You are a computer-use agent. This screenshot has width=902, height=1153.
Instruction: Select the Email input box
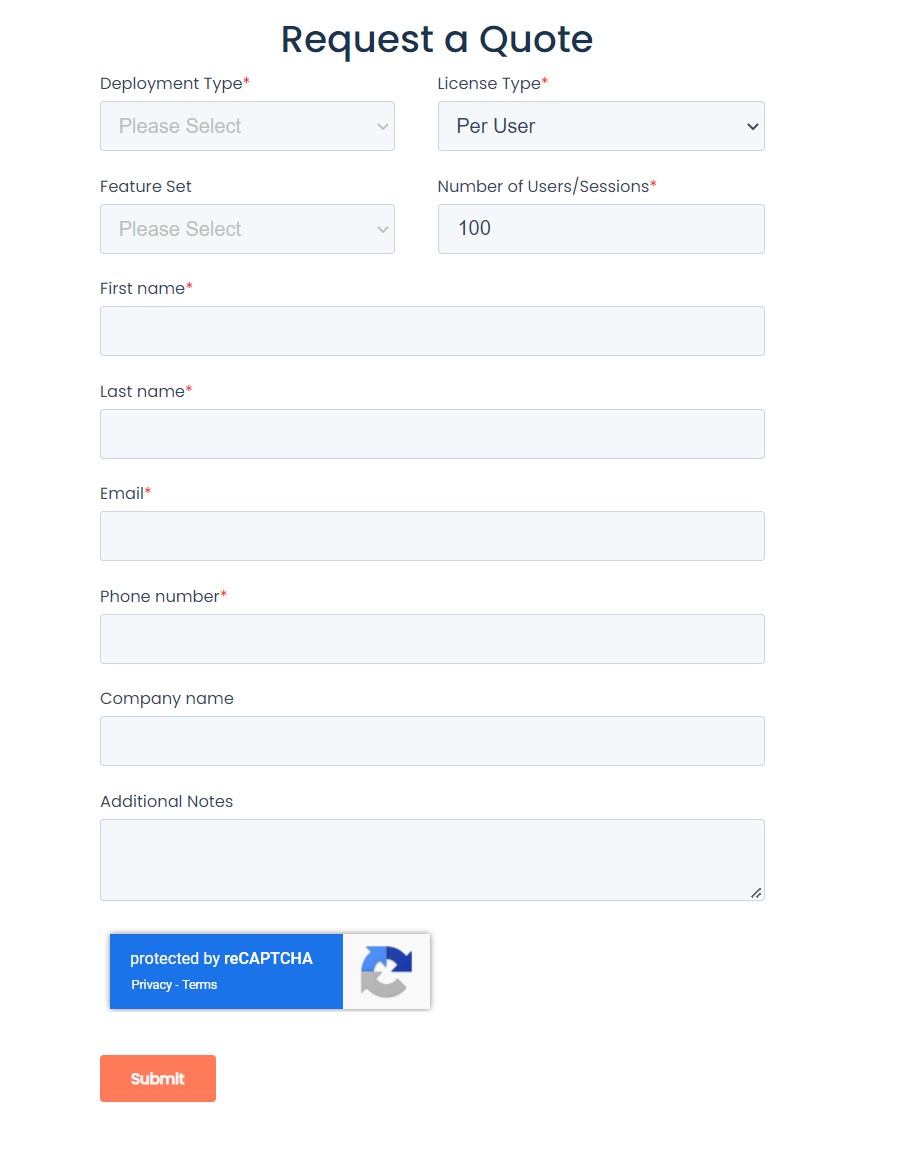pos(432,536)
